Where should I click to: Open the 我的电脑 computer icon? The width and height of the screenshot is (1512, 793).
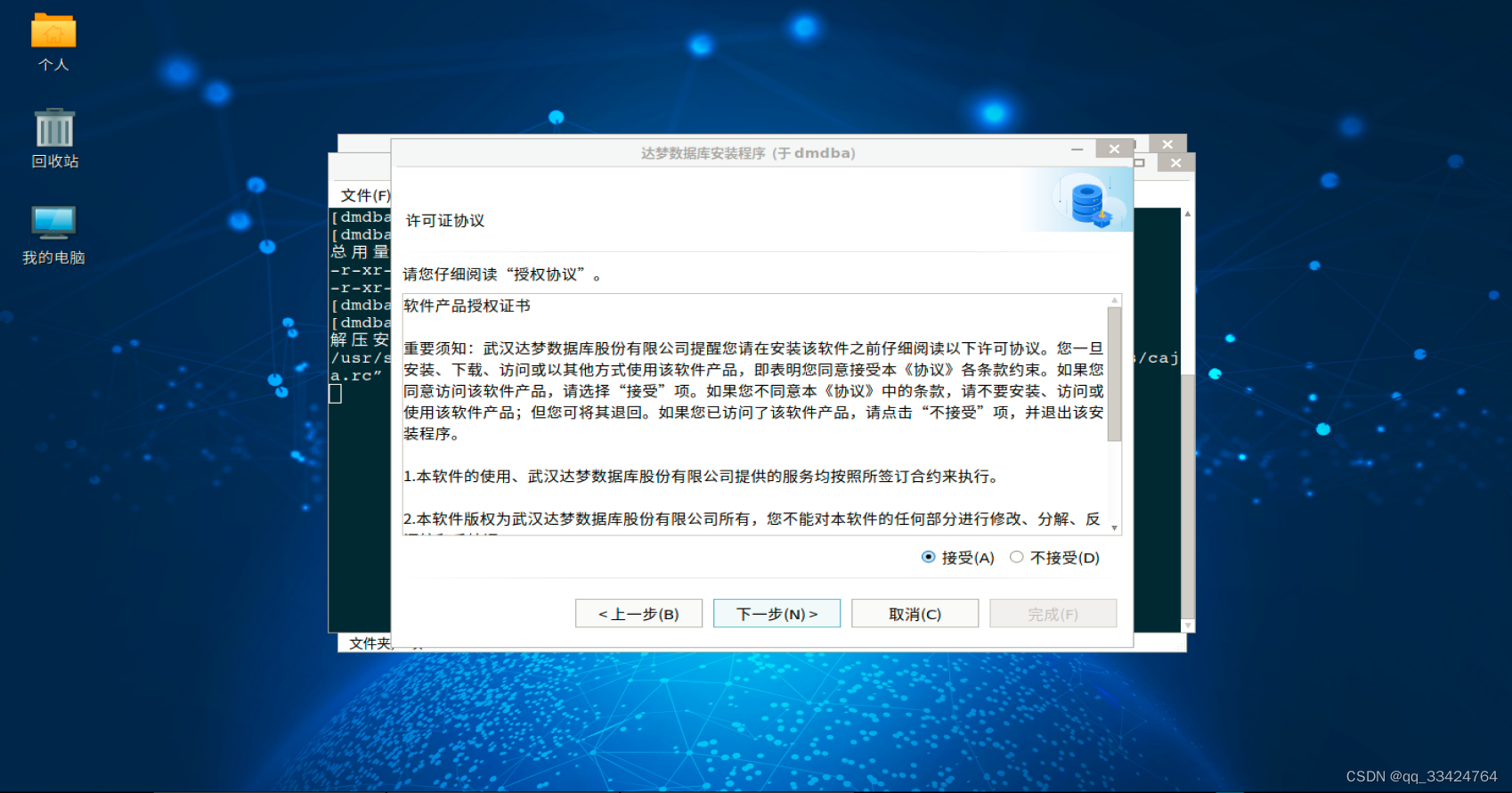53,234
